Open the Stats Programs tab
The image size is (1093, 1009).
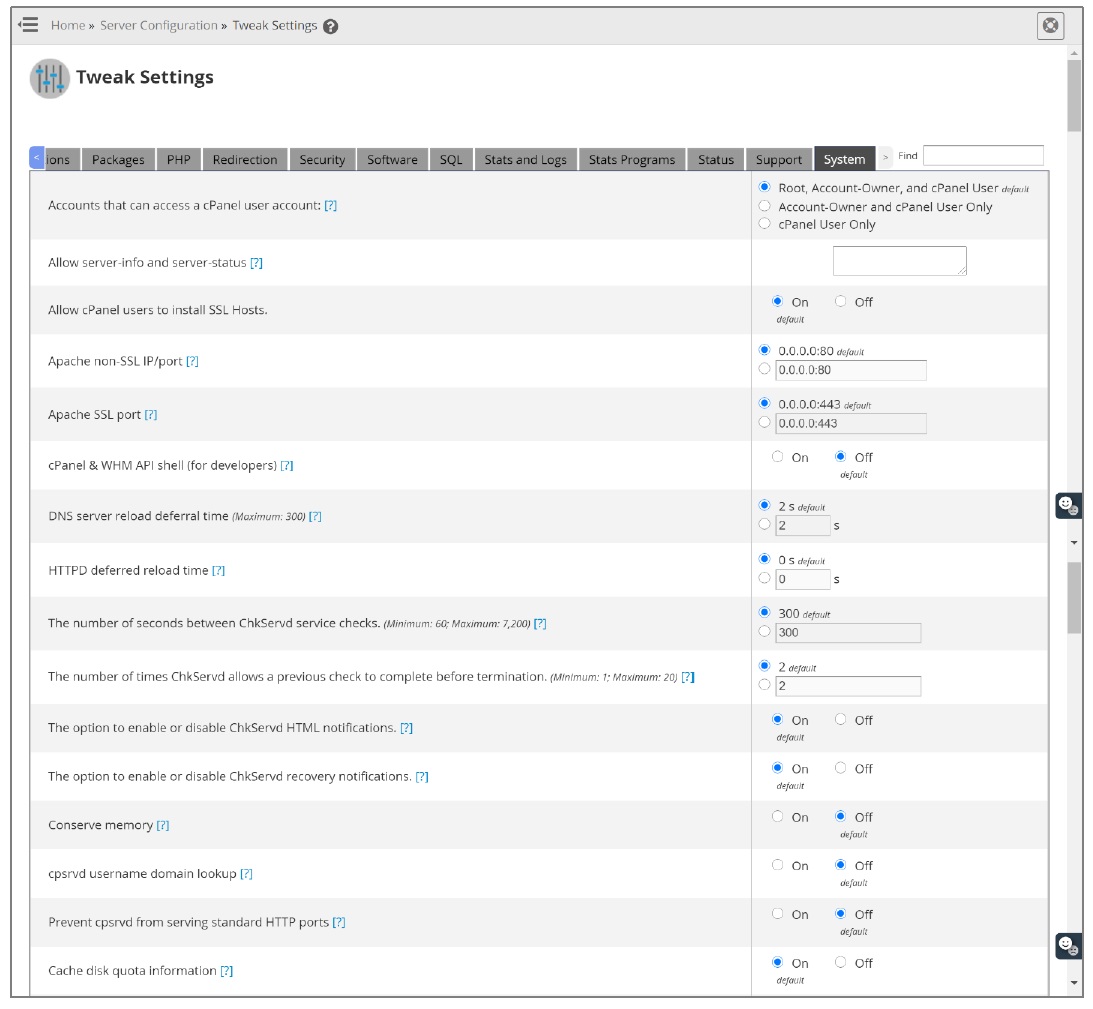click(632, 160)
